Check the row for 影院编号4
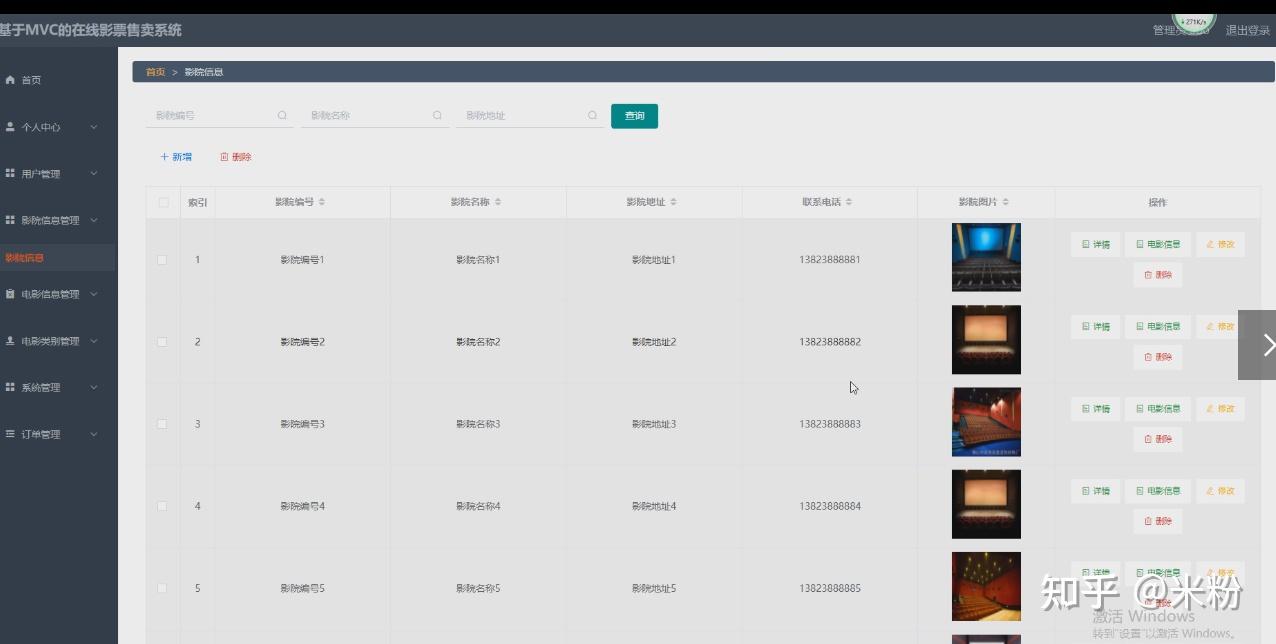Image resolution: width=1276 pixels, height=644 pixels. point(162,506)
